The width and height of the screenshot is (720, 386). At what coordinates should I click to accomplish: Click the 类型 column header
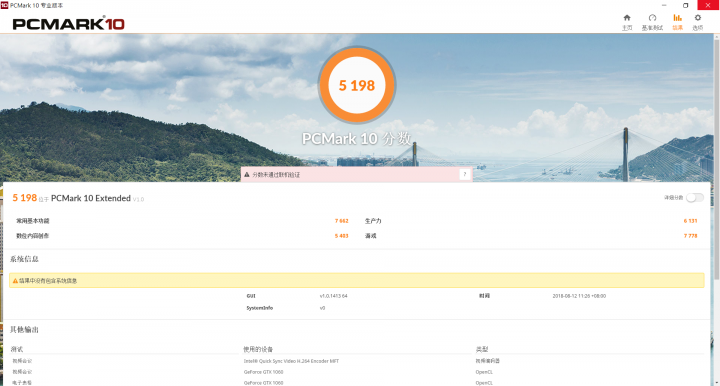pyautogui.click(x=482, y=349)
